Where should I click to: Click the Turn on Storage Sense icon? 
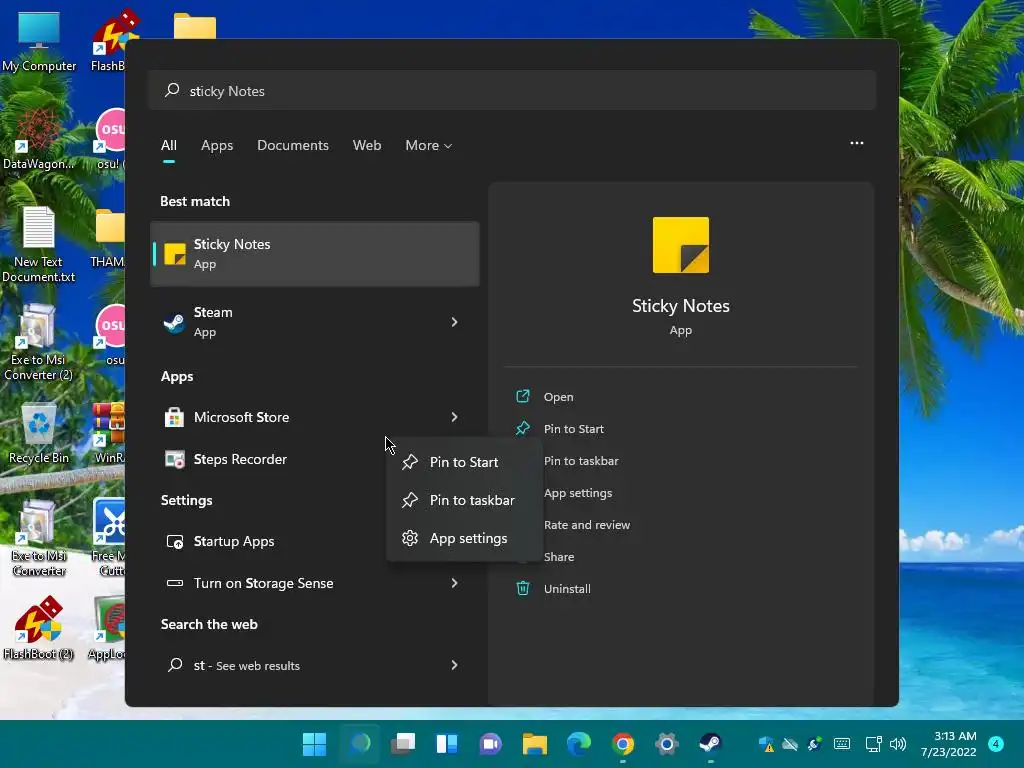pyautogui.click(x=174, y=583)
